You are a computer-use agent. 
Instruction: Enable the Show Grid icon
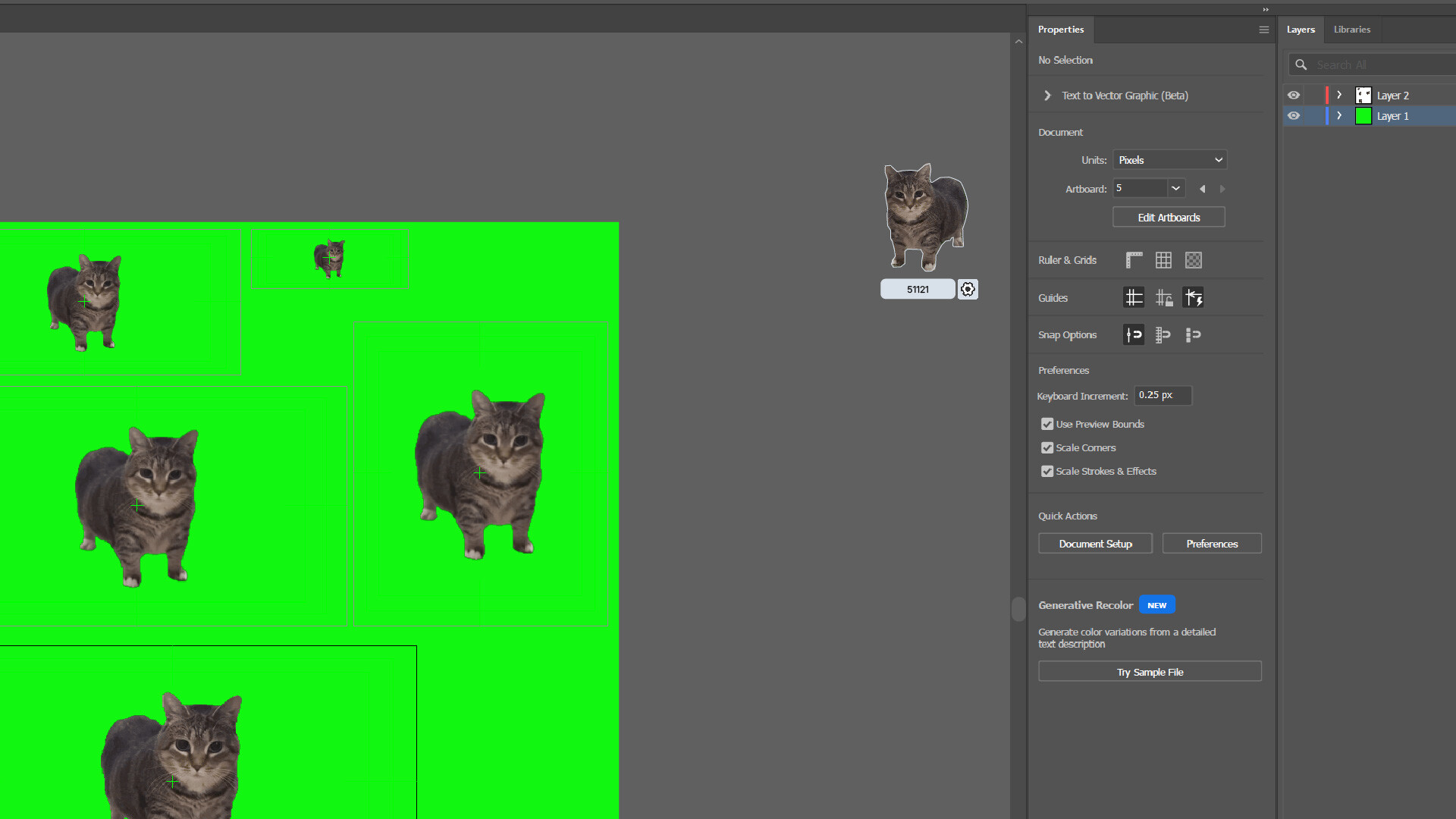coord(1164,259)
